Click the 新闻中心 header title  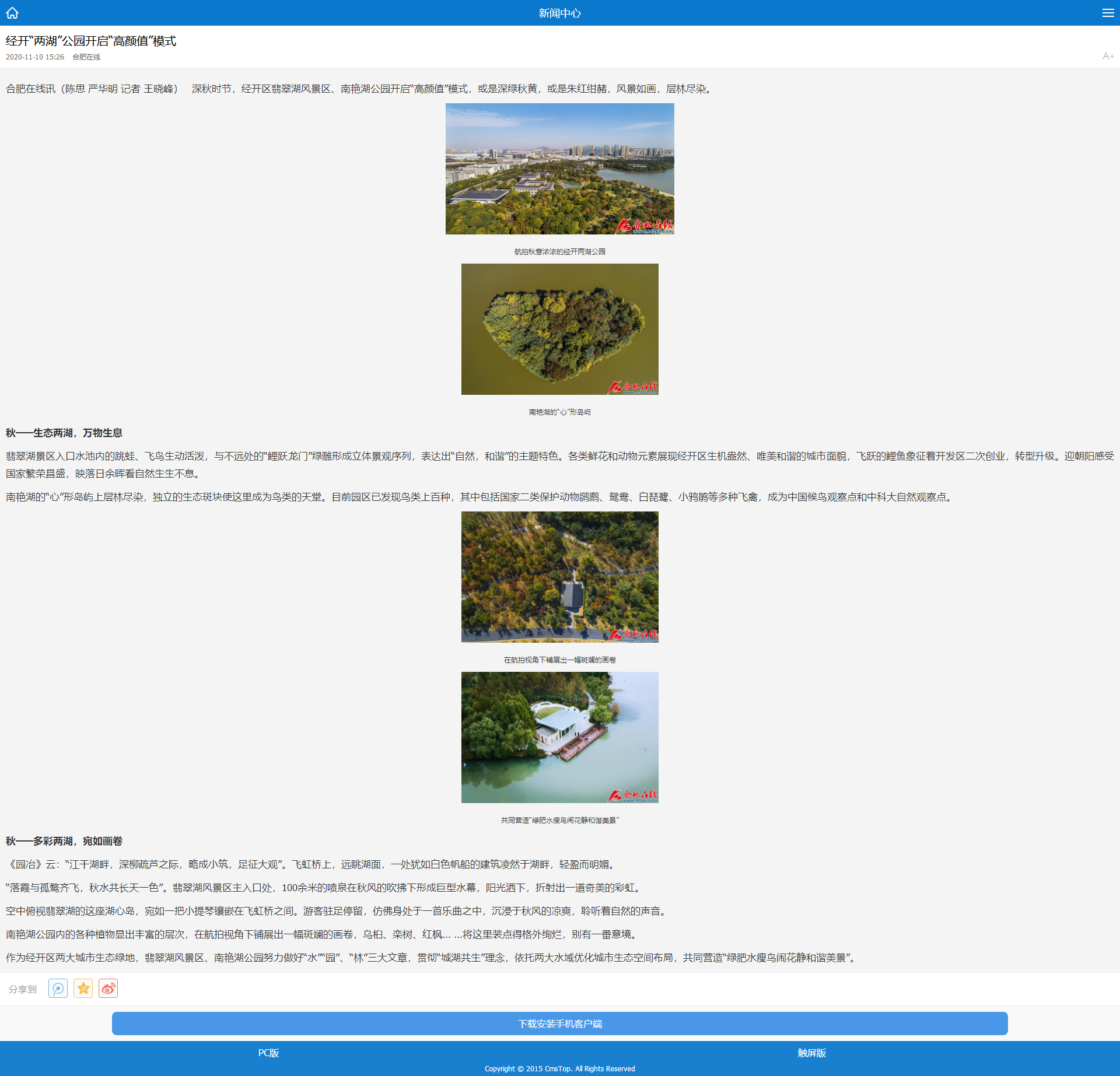coord(560,13)
